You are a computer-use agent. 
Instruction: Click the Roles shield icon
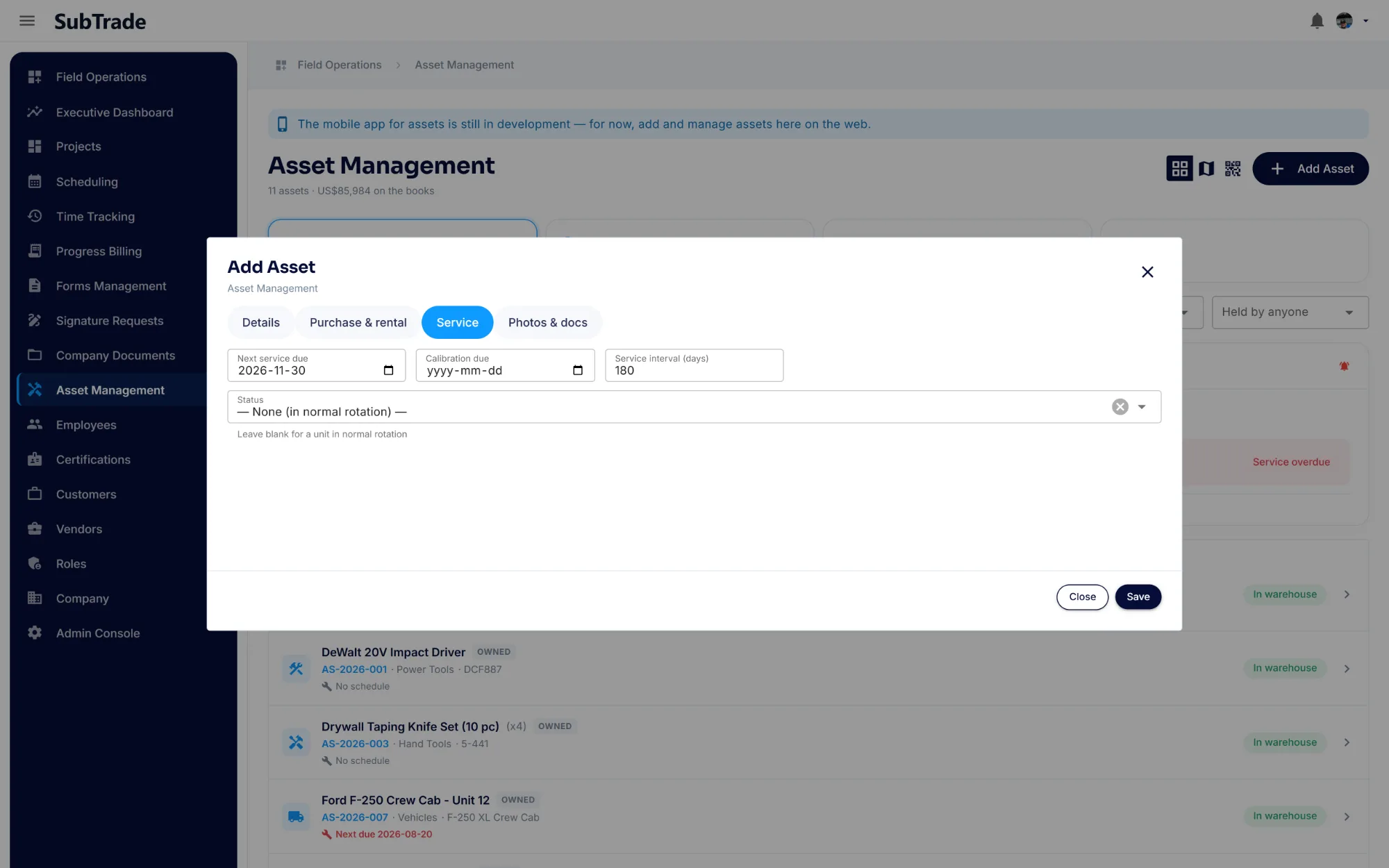pos(35,563)
